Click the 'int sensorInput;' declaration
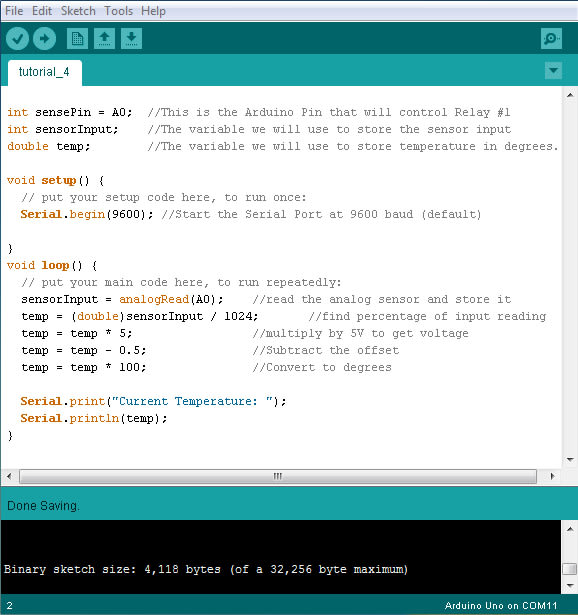 tap(63, 129)
